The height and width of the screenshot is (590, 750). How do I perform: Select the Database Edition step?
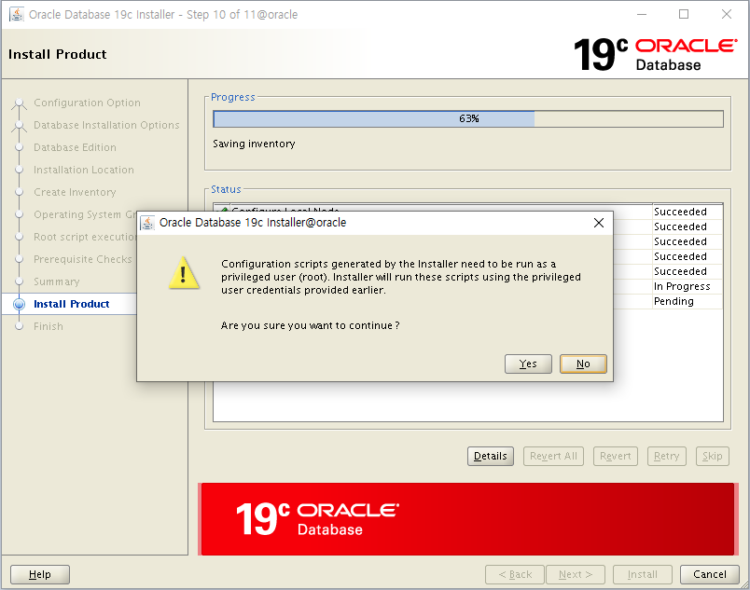(x=74, y=148)
